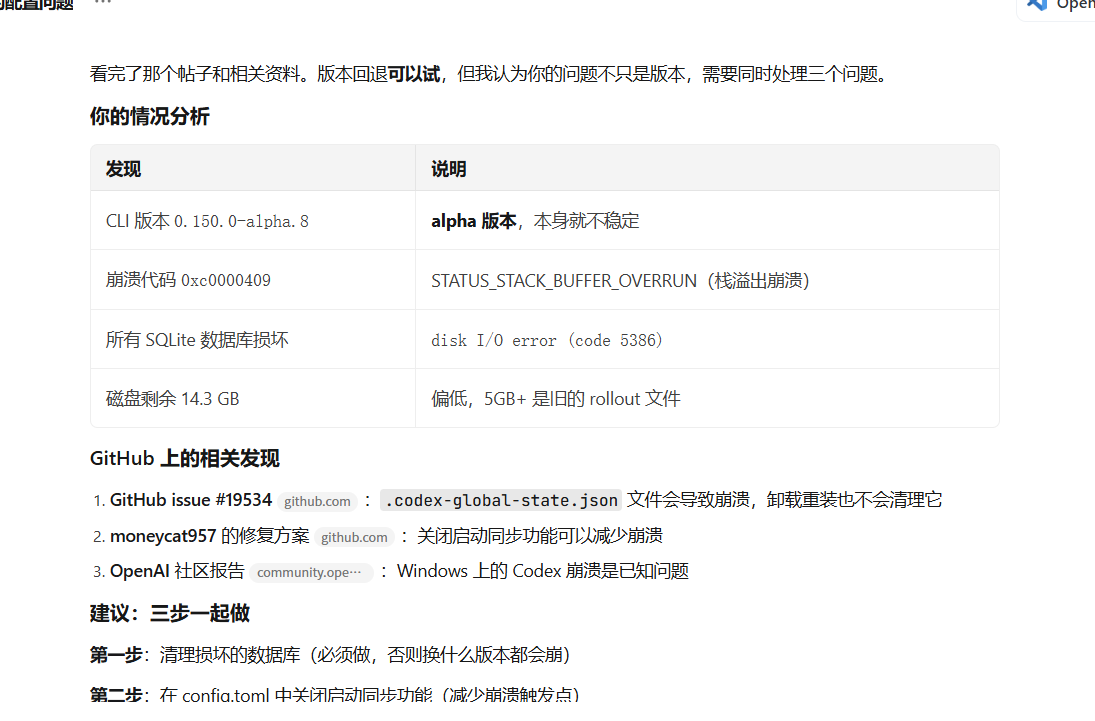
Task: Open the github.com citation for issue #19534
Action: pyautogui.click(x=317, y=502)
